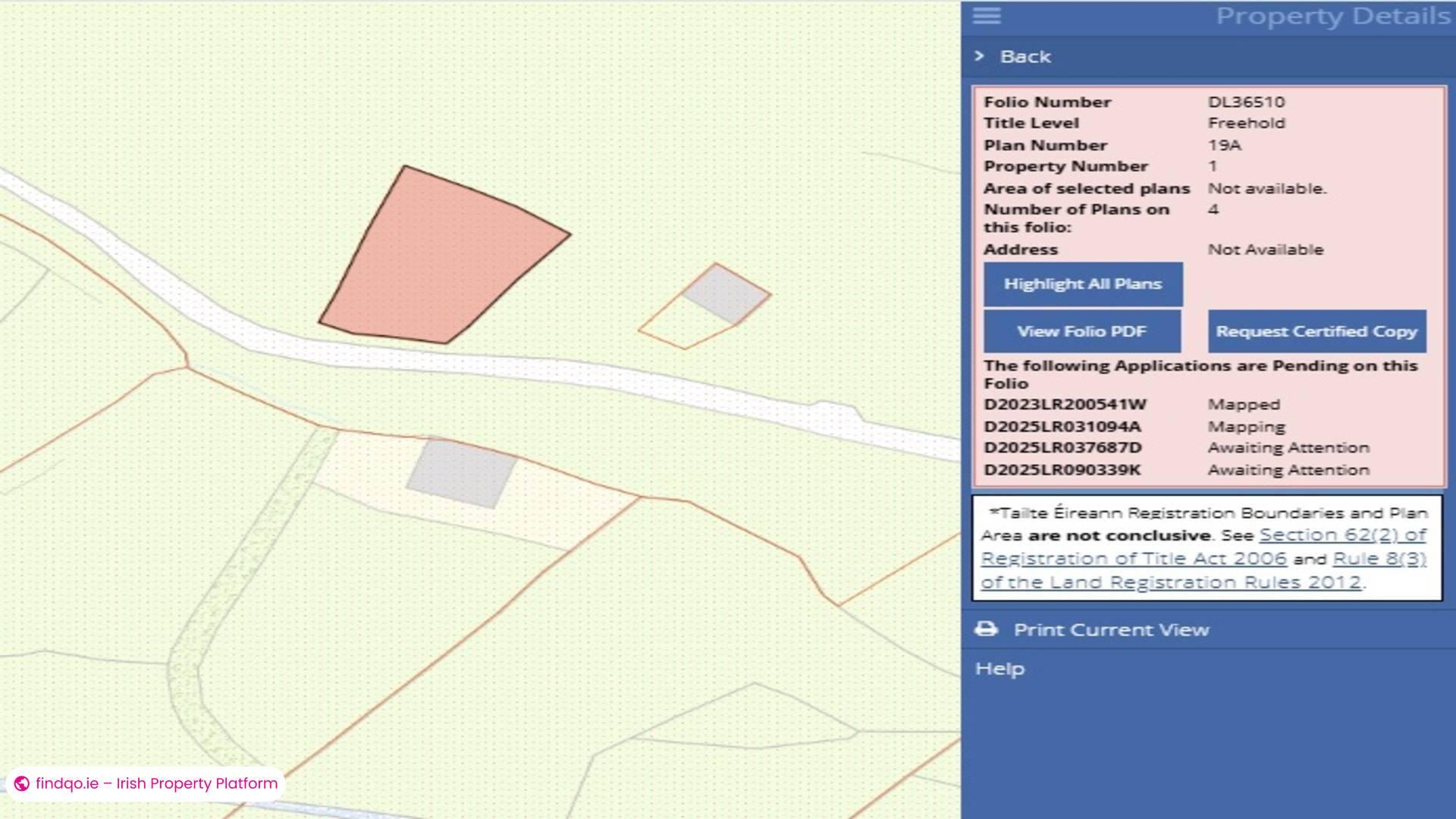
Task: Click the Folio Number value DL36510
Action: (x=1247, y=101)
